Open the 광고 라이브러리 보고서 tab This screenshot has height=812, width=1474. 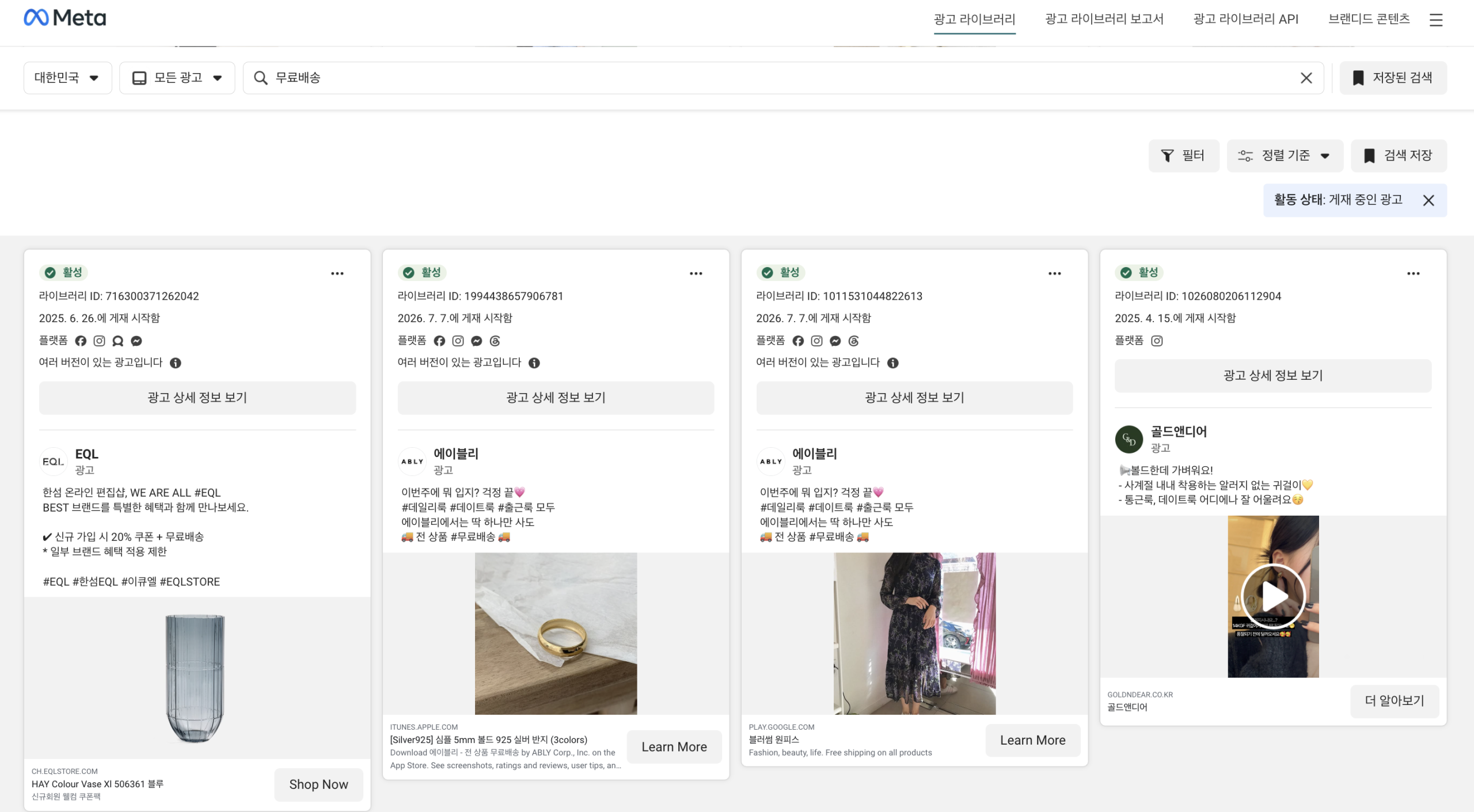point(1104,19)
